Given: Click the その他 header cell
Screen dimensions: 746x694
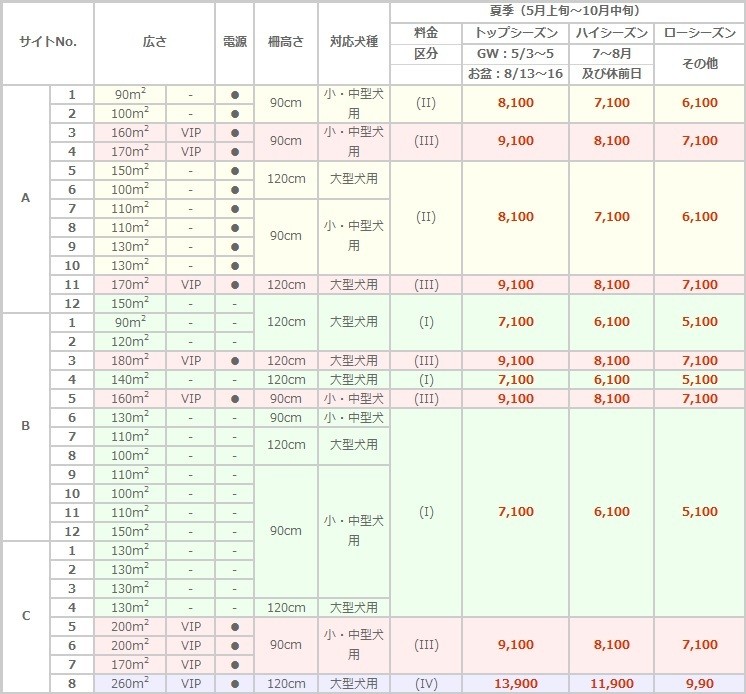Looking at the screenshot, I should tap(700, 64).
